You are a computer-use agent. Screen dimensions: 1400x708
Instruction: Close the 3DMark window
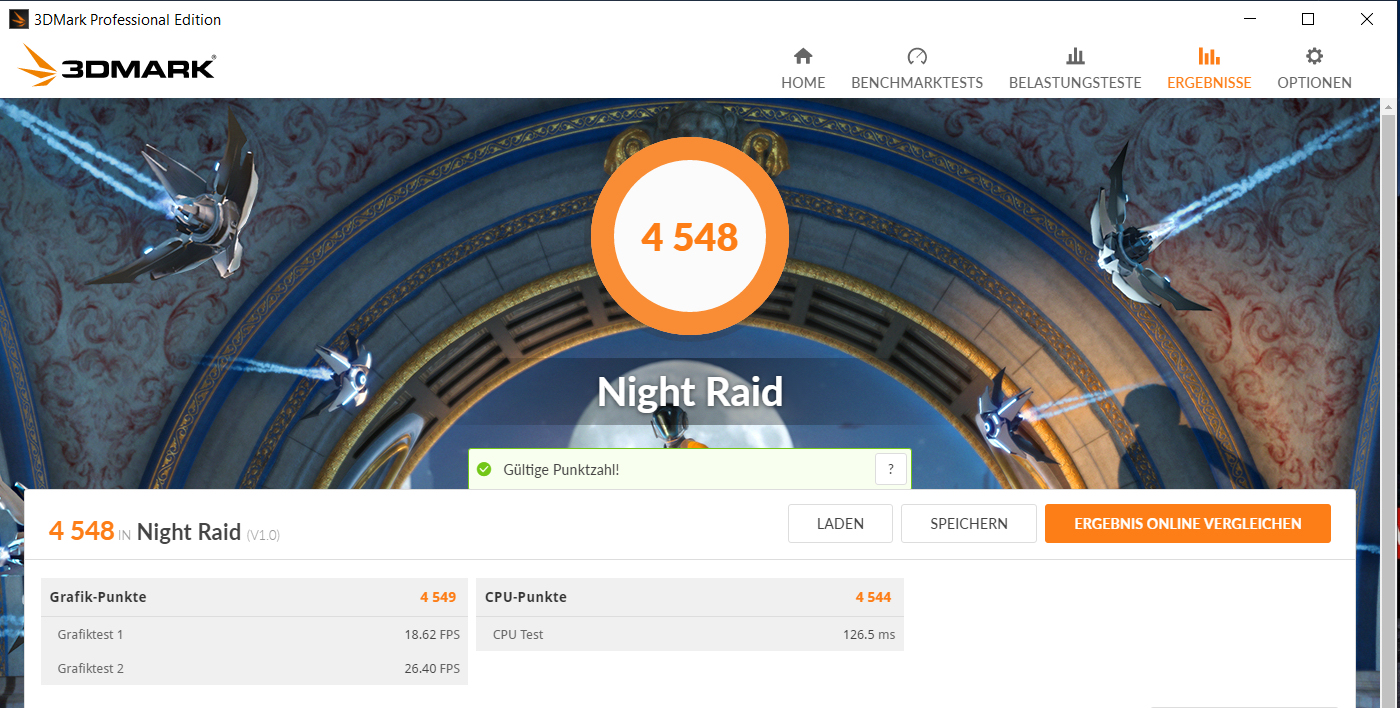(x=1367, y=19)
